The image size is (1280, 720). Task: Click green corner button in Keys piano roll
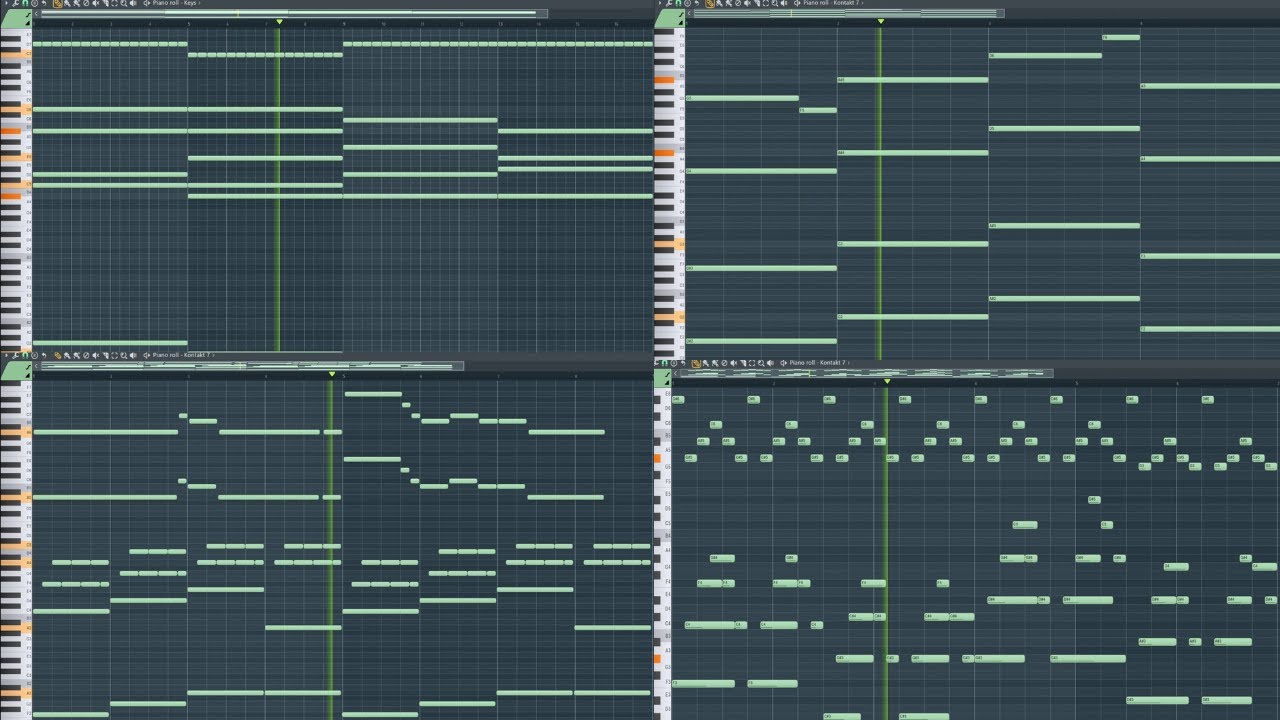click(16, 19)
